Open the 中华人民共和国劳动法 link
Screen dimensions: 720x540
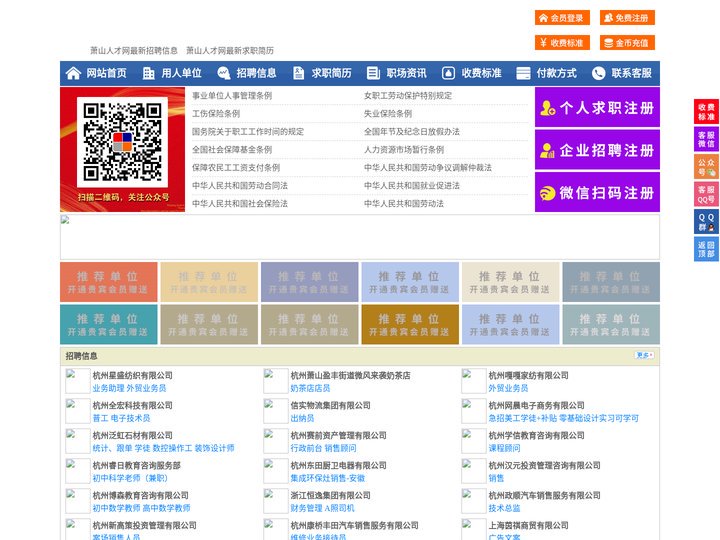(x=404, y=203)
